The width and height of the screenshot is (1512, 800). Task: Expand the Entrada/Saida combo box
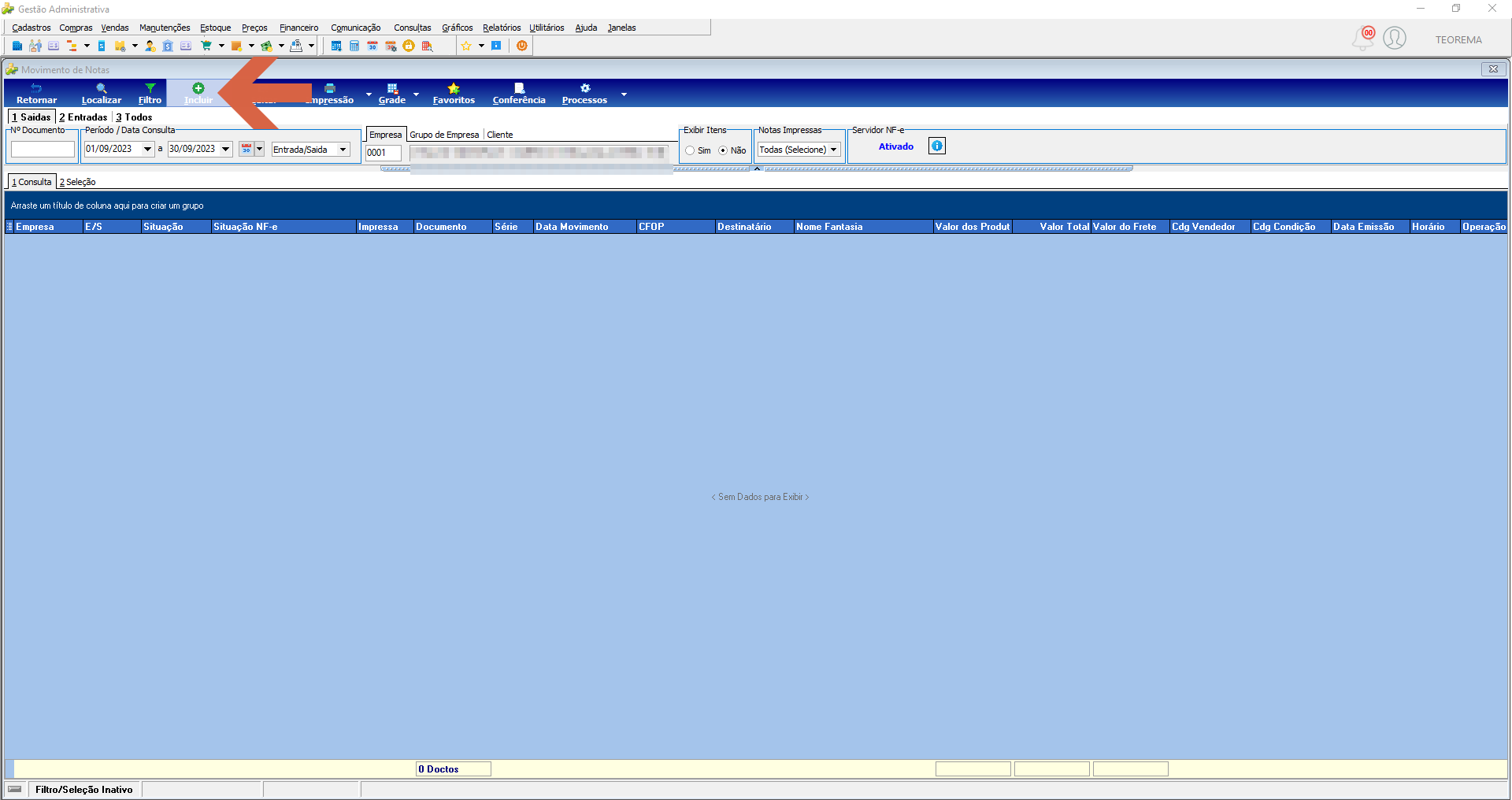point(343,150)
